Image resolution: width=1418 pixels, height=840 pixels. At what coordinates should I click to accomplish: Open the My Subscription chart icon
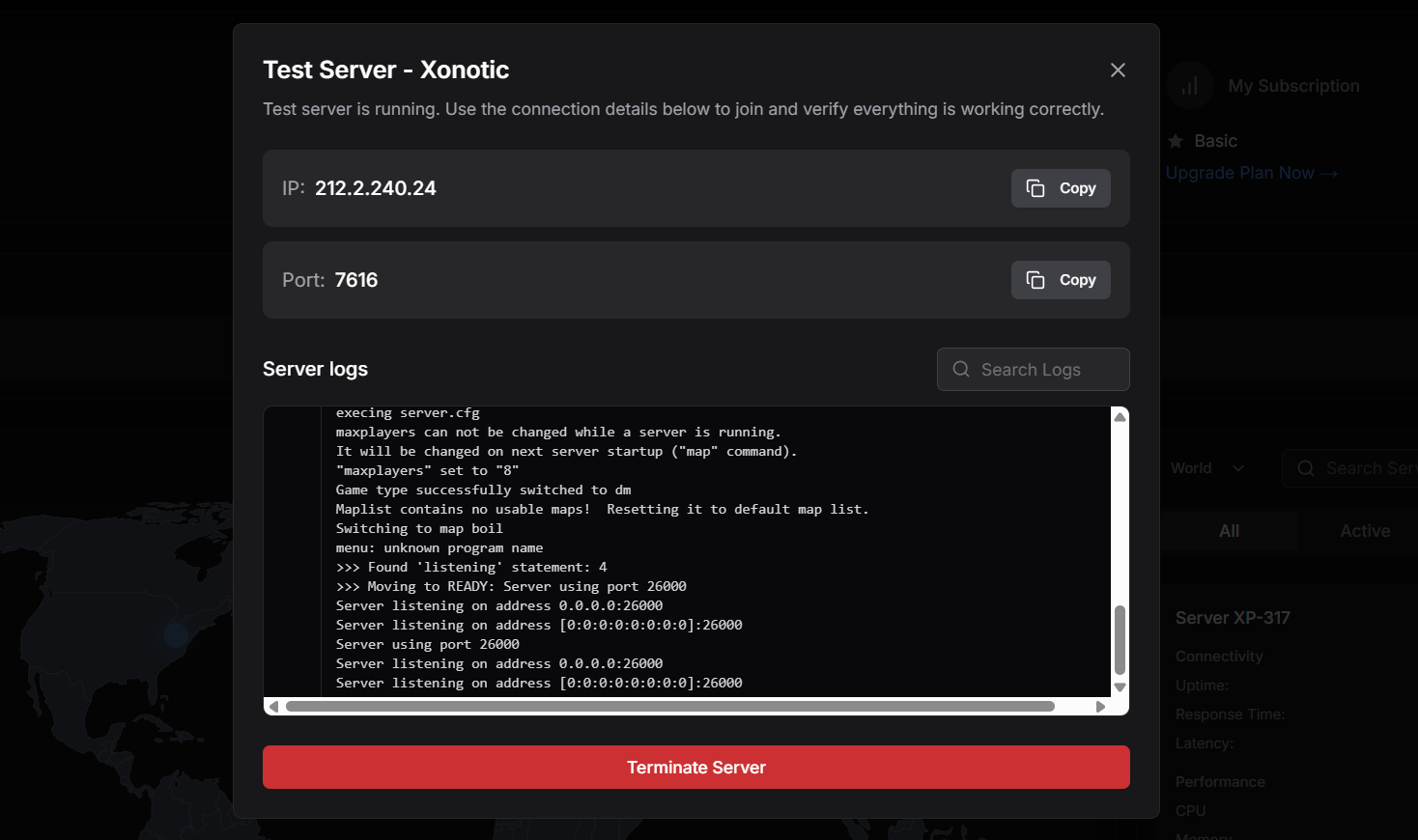click(1189, 86)
